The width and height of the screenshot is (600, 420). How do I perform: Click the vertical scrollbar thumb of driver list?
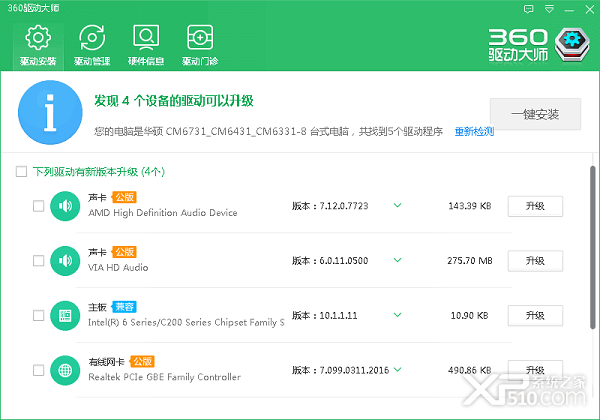point(592,247)
